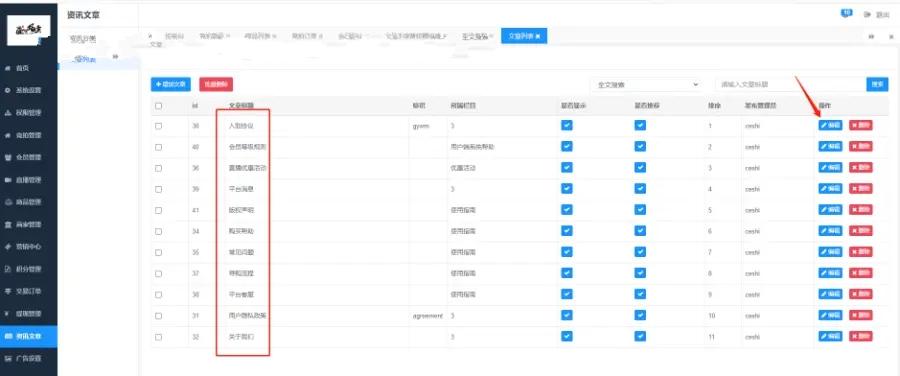Delete the article in sort-order 1 row
Image resolution: width=900 pixels, height=376 pixels.
click(860, 125)
